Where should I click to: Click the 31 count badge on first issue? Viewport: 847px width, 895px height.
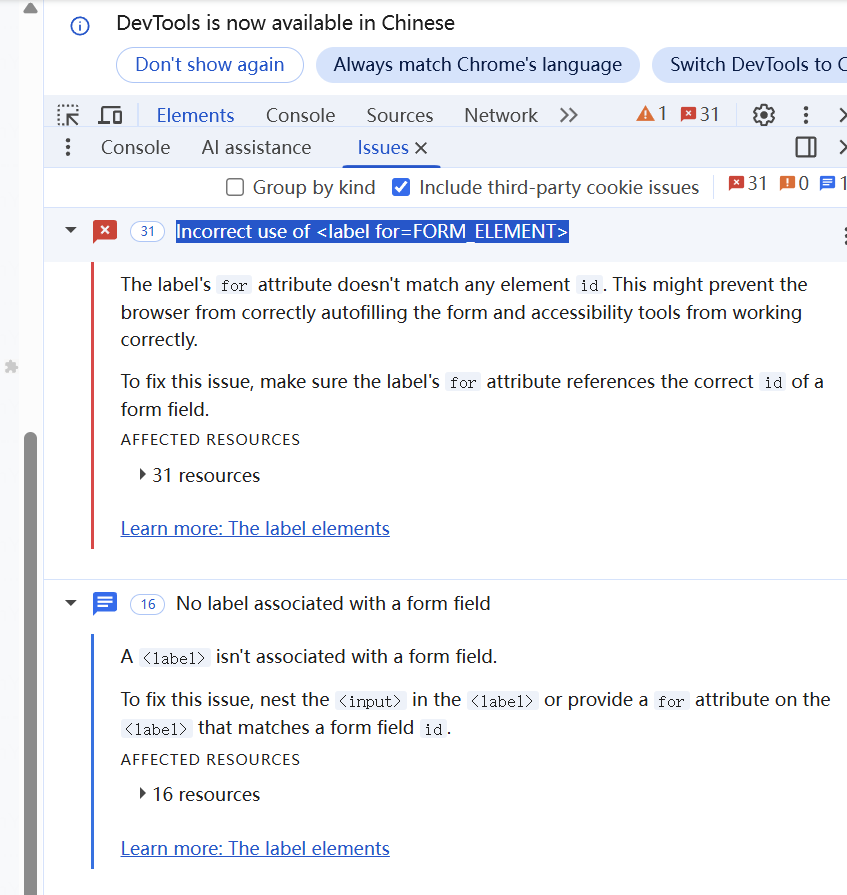point(147,231)
